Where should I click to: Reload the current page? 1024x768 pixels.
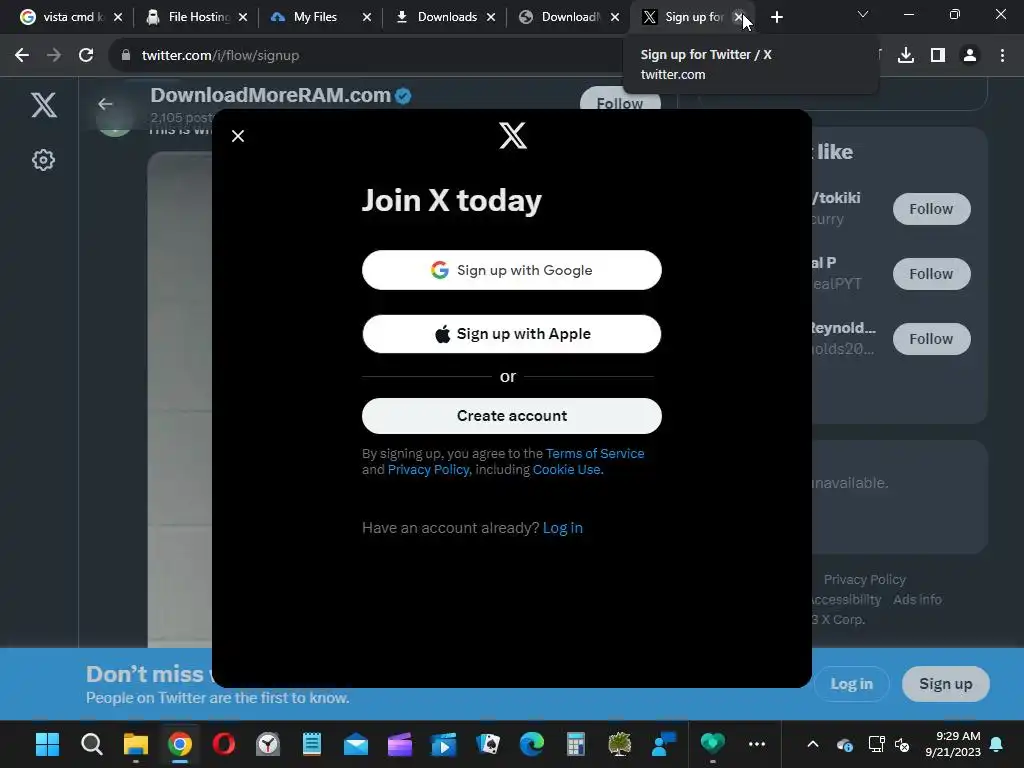(x=86, y=56)
